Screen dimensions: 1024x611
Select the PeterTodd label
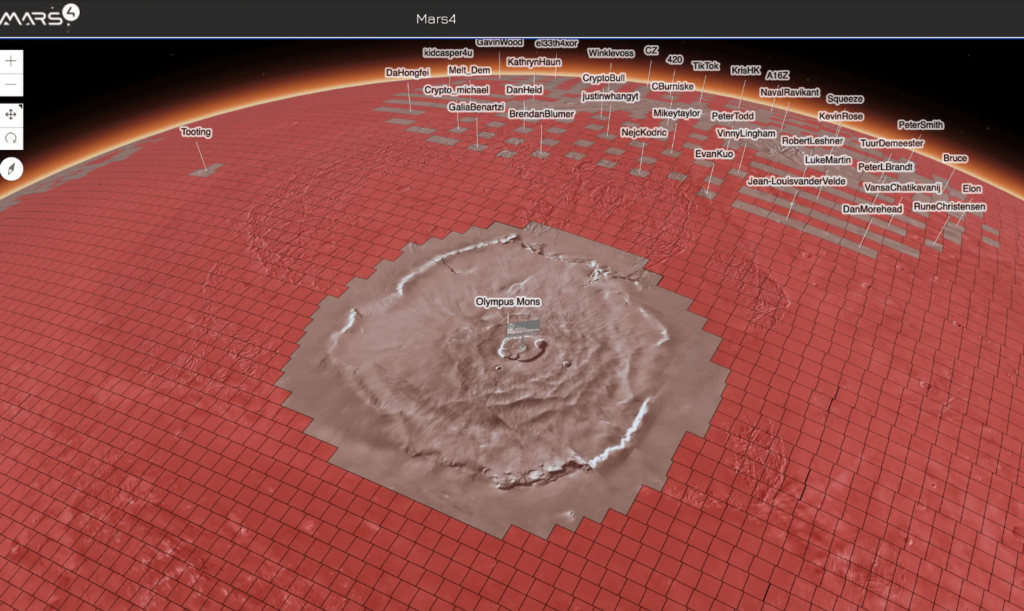pyautogui.click(x=732, y=116)
